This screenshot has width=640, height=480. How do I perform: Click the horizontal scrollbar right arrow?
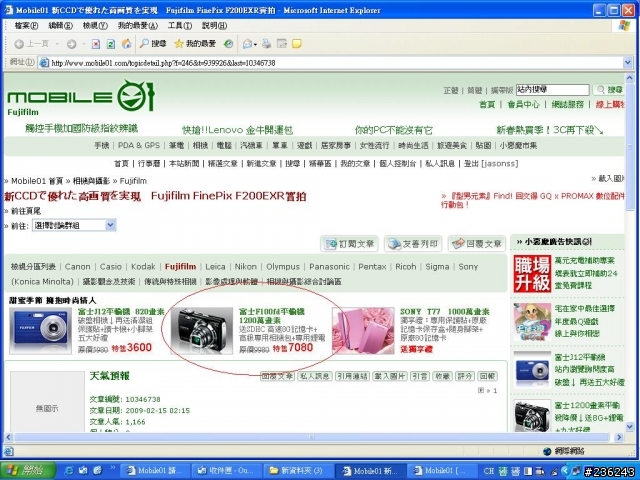[619, 437]
